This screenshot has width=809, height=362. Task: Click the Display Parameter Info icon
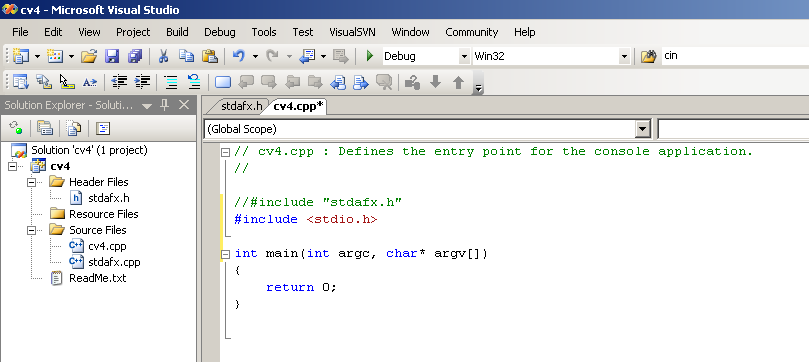[44, 82]
